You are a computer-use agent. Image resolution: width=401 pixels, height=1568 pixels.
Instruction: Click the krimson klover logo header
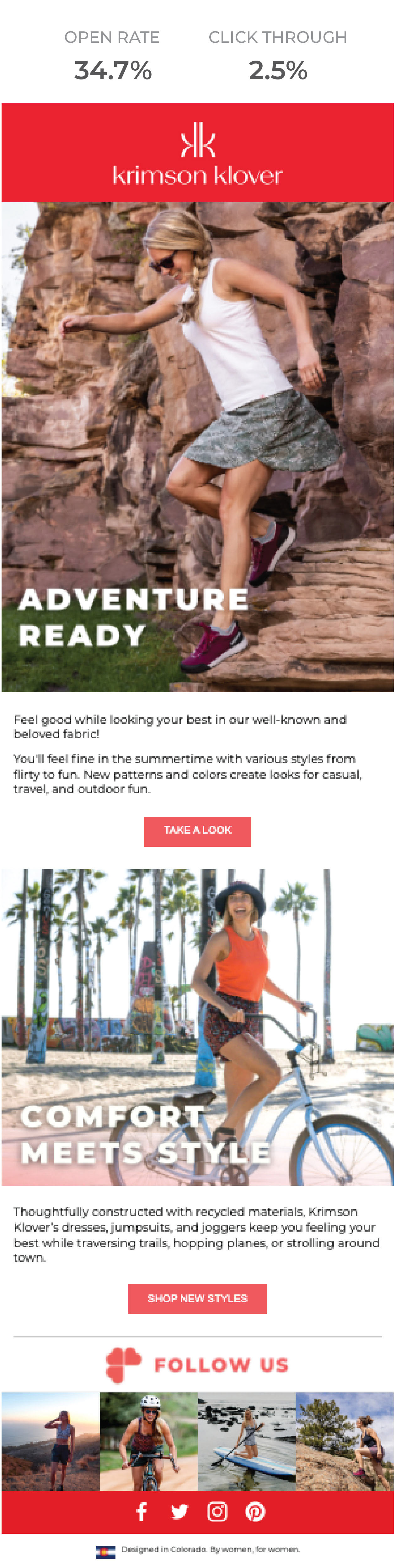point(198,152)
